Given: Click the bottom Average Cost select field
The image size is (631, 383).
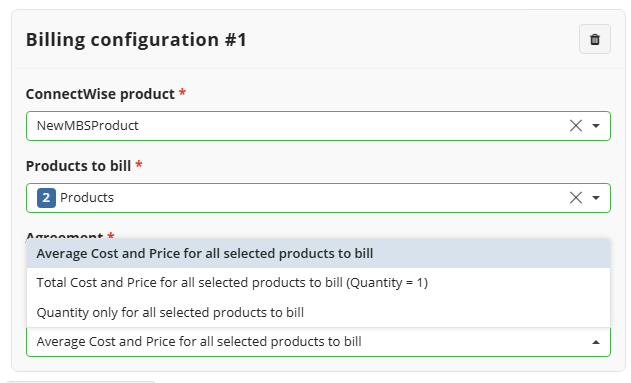Looking at the screenshot, I should [x=318, y=342].
